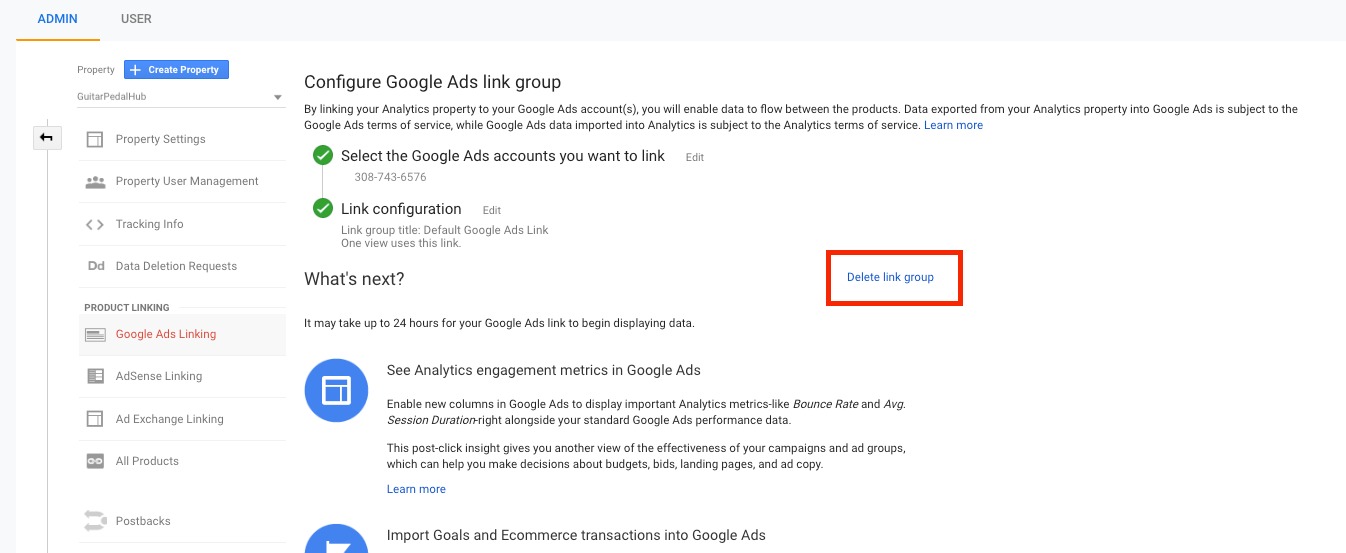Click 'Link group title: Default Google Ads Link' text
Viewport: 1346px width, 553px height.
[x=445, y=230]
